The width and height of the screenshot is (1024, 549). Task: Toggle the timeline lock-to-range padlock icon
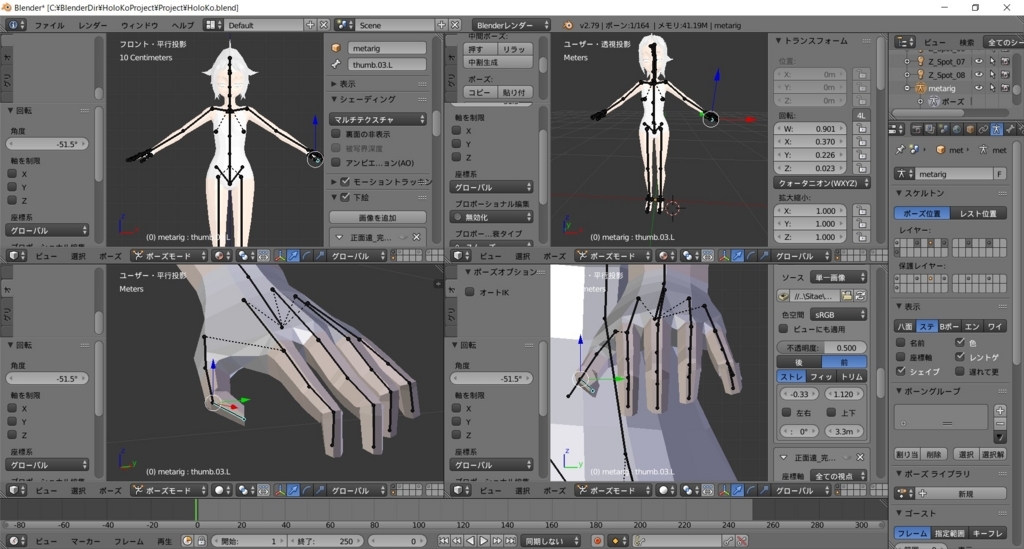(201, 541)
